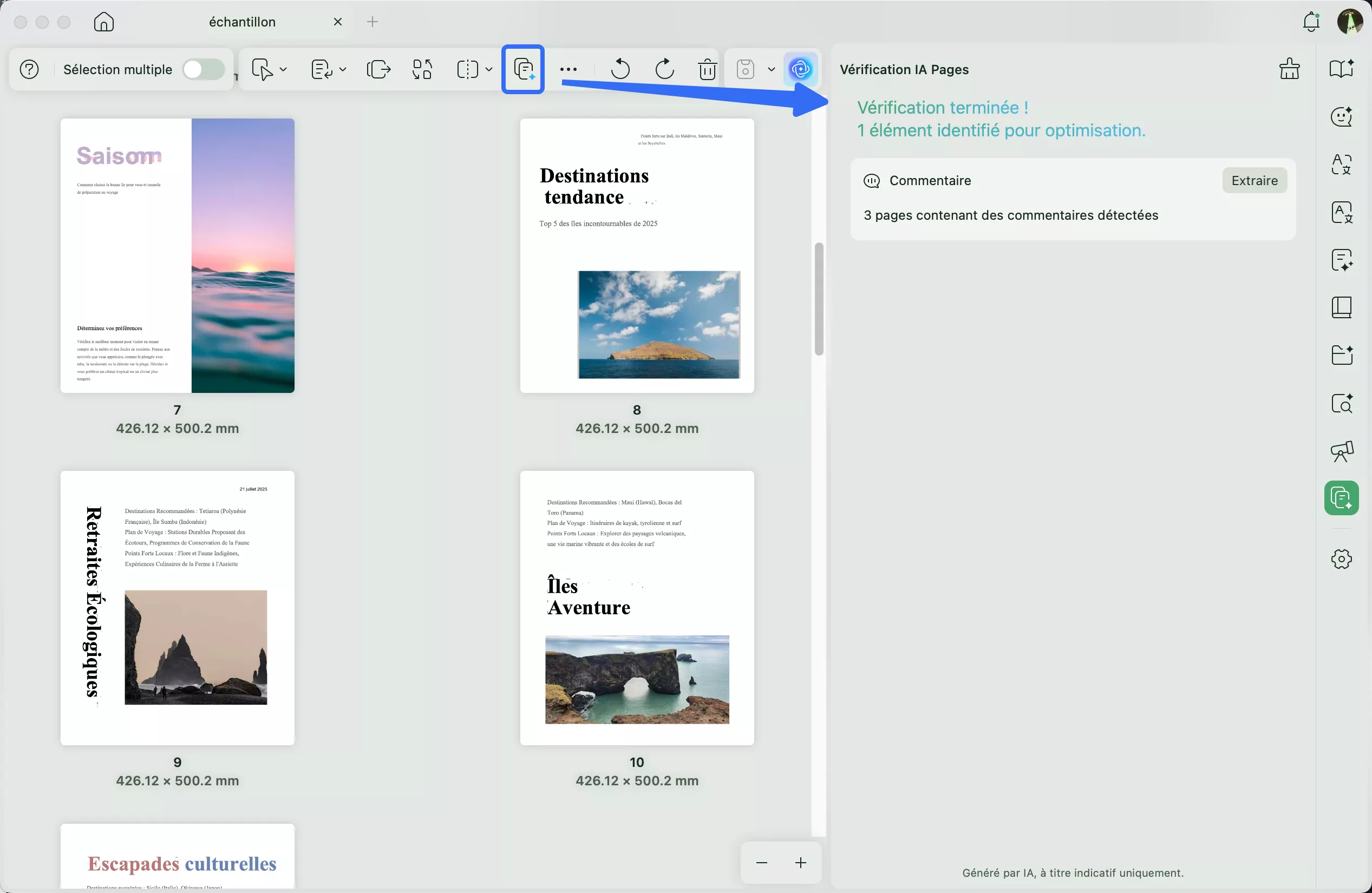Viewport: 1372px width, 893px height.
Task: Open the selection tool dropdown arrow
Action: (x=282, y=69)
